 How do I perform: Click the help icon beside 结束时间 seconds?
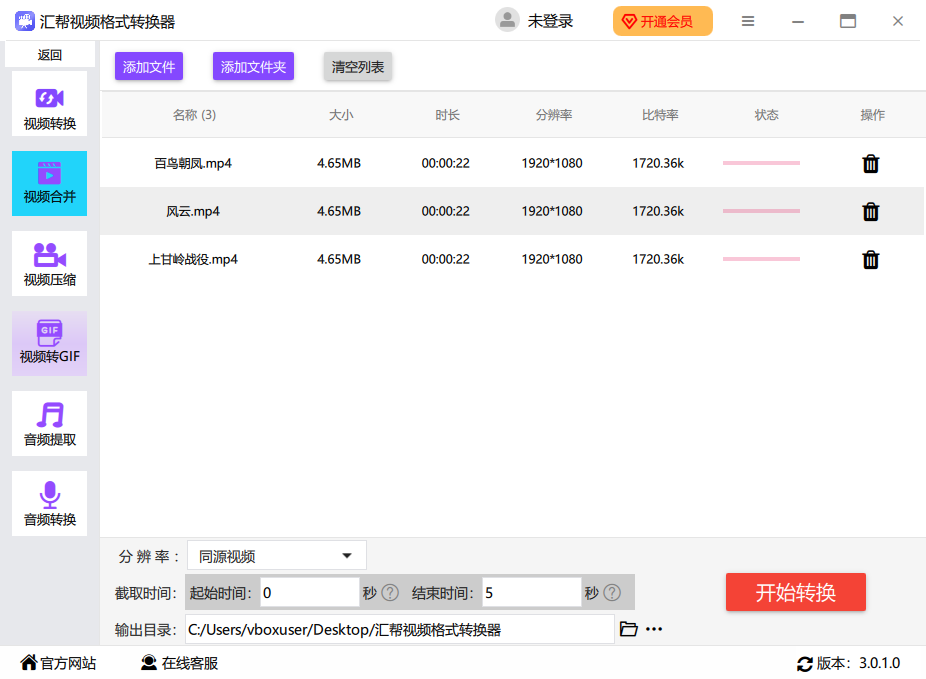point(612,593)
